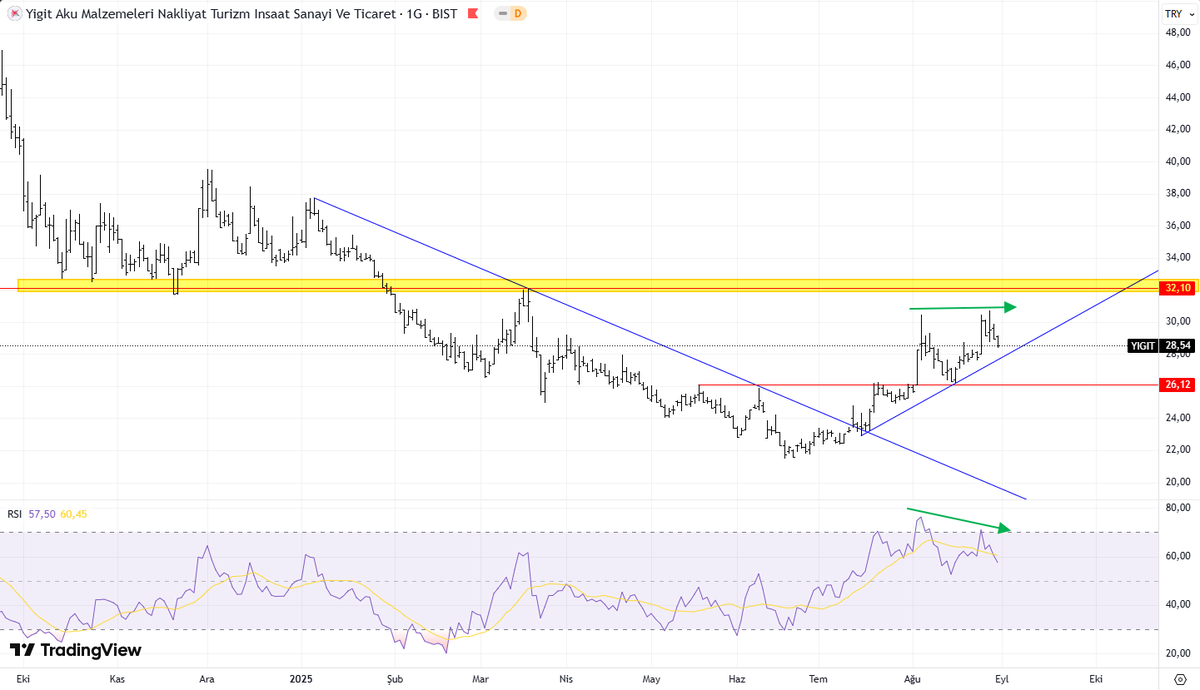Screen dimensions: 1200x690
Task: Click the Ara label on time axis
Action: click(x=207, y=678)
